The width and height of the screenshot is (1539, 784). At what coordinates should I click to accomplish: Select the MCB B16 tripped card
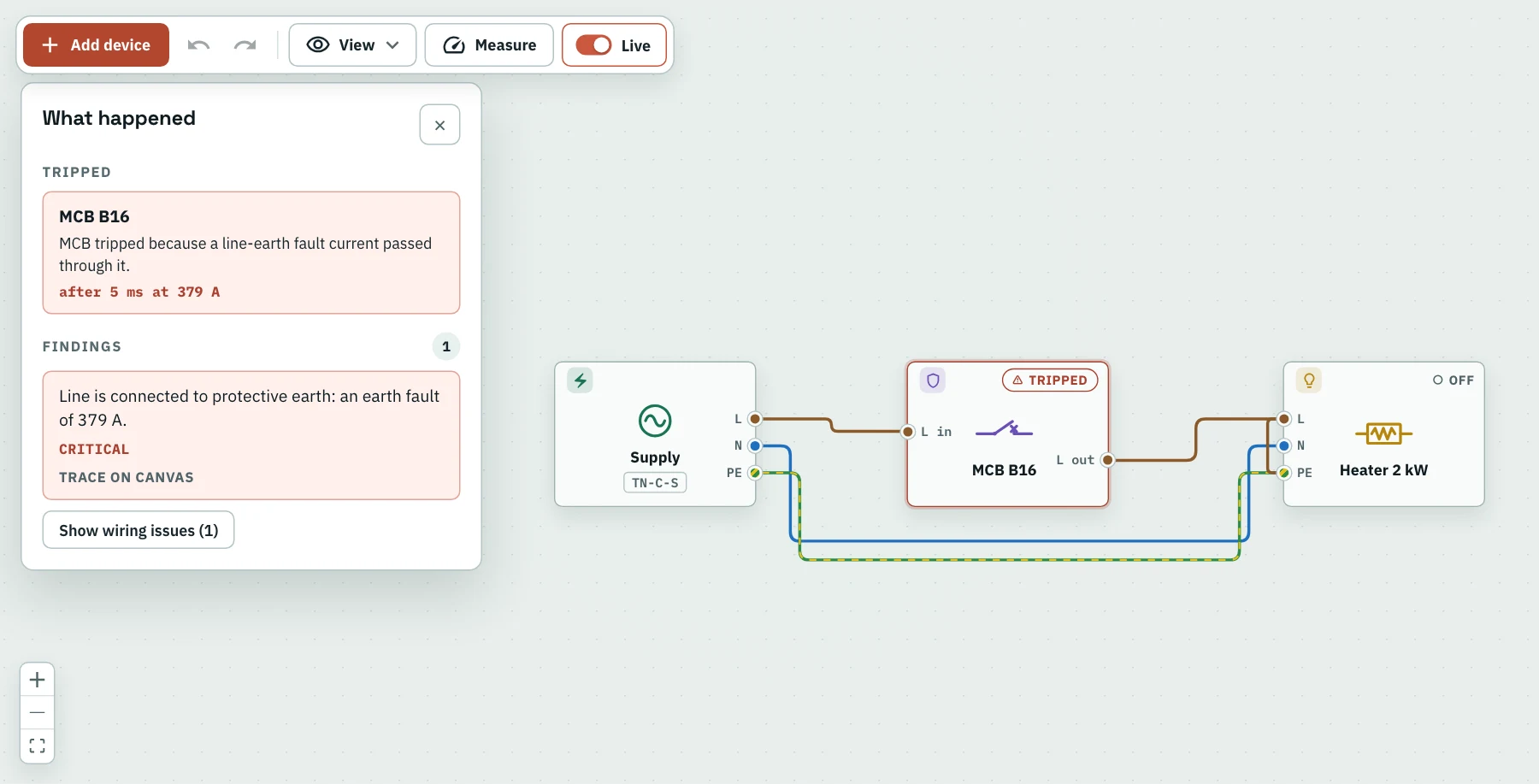click(x=251, y=252)
